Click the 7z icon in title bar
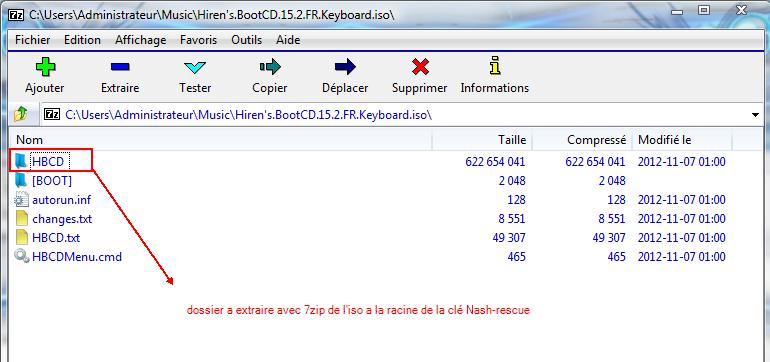The height and width of the screenshot is (362, 770). pos(16,14)
